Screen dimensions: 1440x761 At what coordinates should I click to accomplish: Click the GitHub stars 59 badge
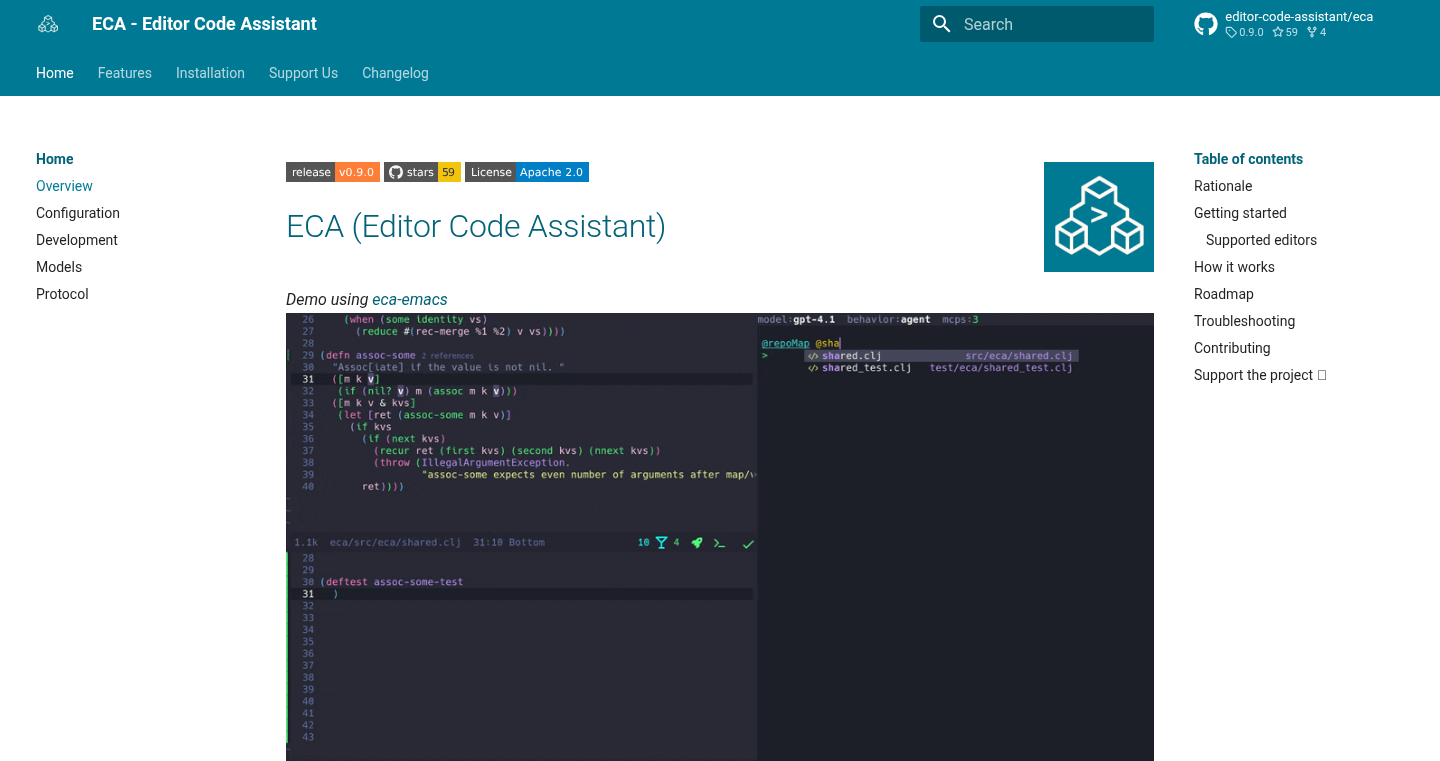(423, 172)
